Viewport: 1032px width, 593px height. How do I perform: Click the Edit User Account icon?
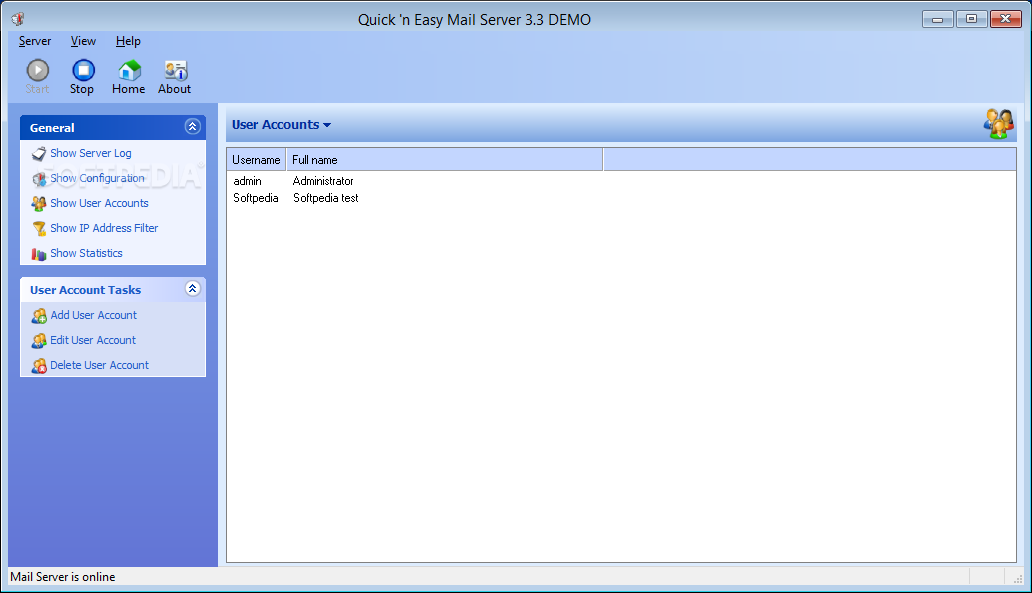39,341
